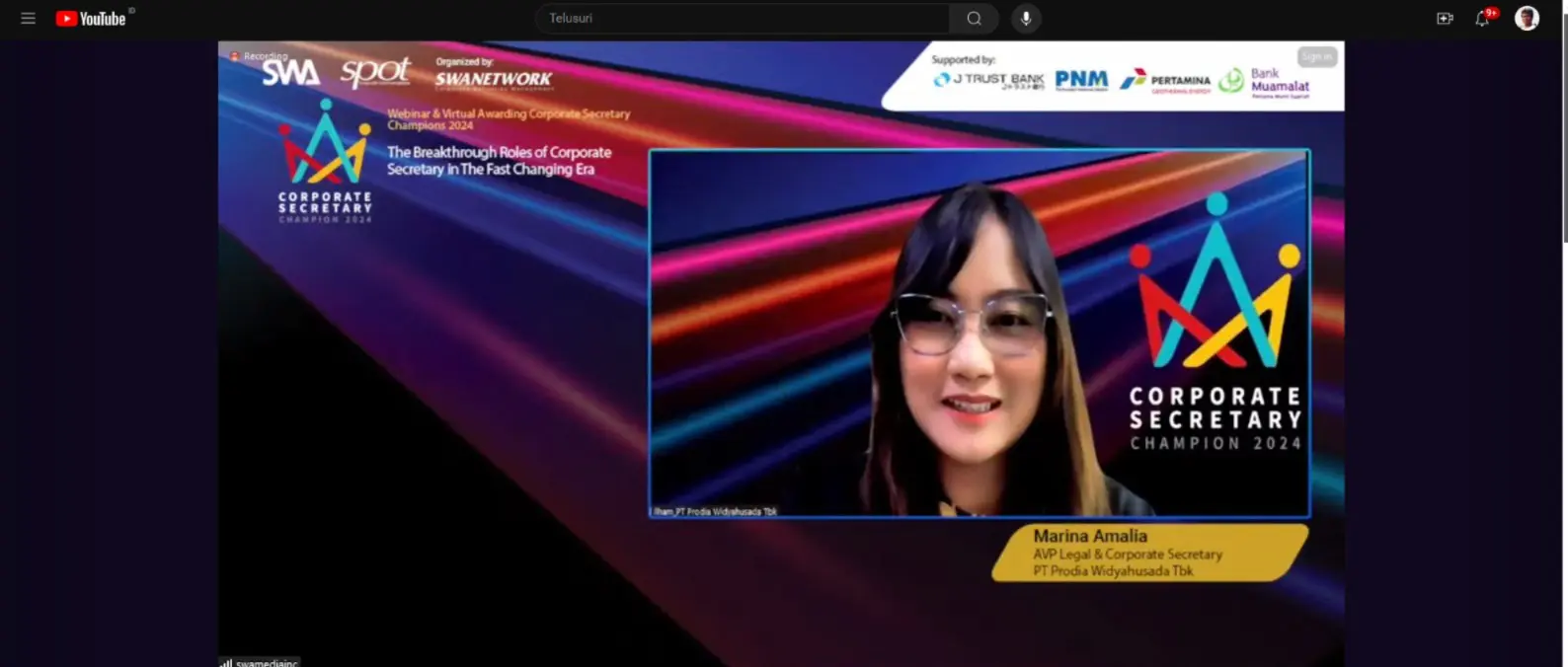
Task: Open the YouTube guide hamburger menu
Action: coord(28,19)
